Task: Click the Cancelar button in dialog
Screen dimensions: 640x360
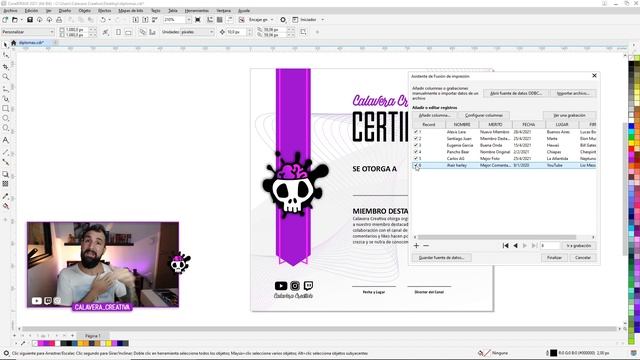Action: click(x=583, y=258)
